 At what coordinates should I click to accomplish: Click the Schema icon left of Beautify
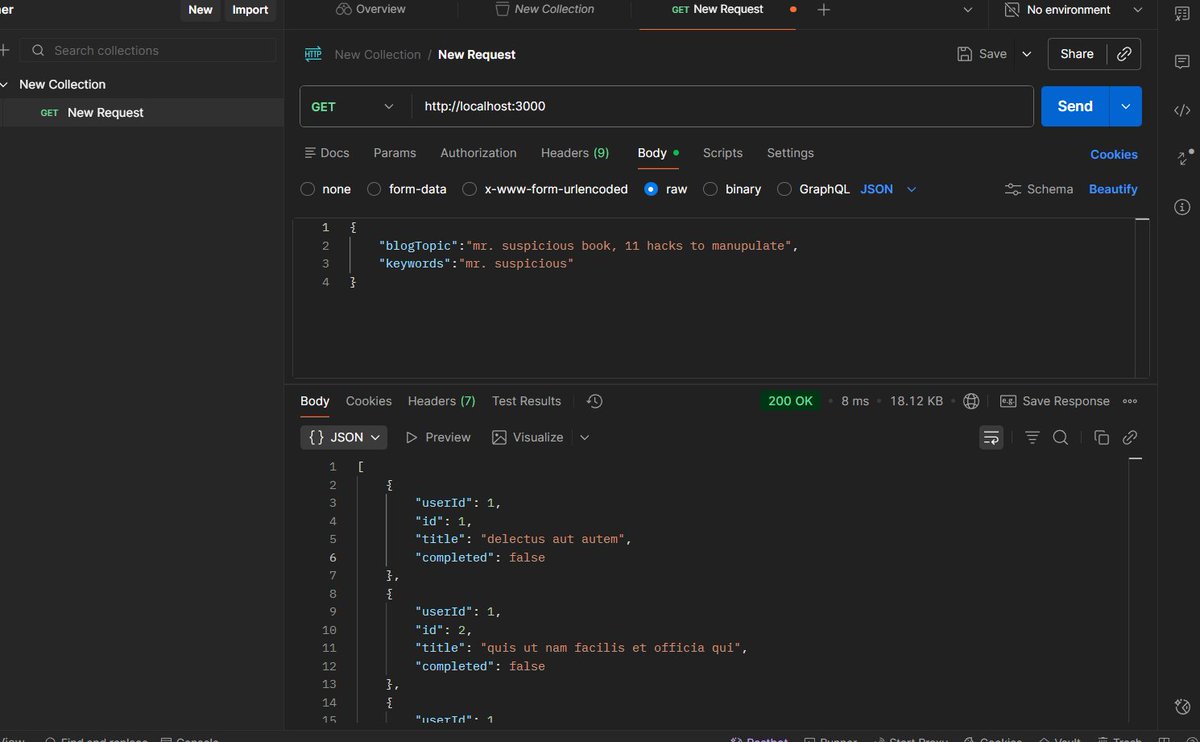[x=1012, y=189]
